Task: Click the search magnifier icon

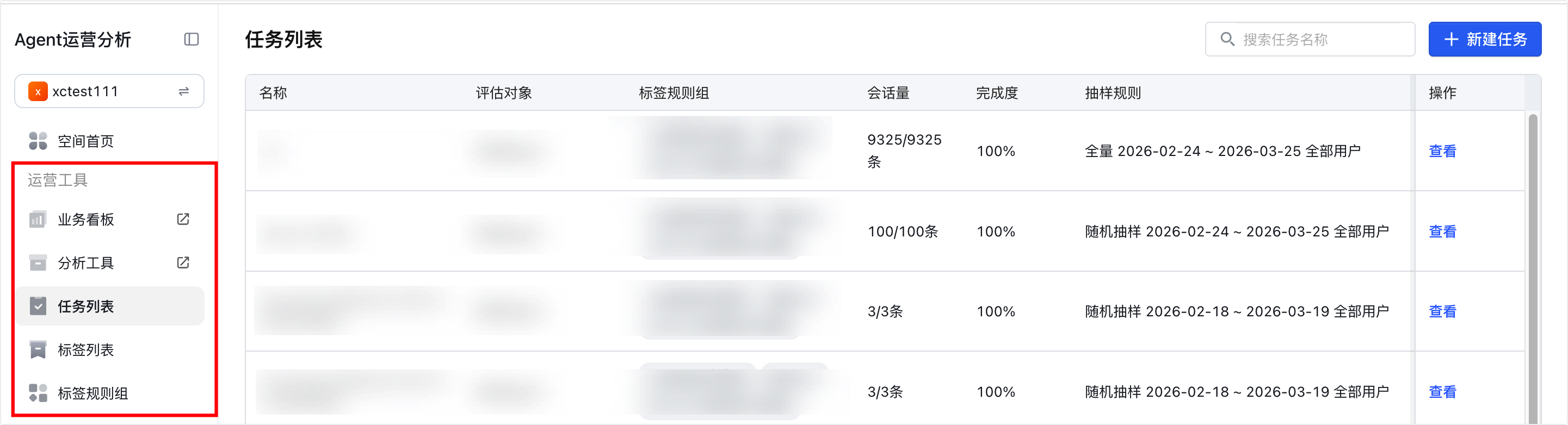Action: click(x=1227, y=40)
